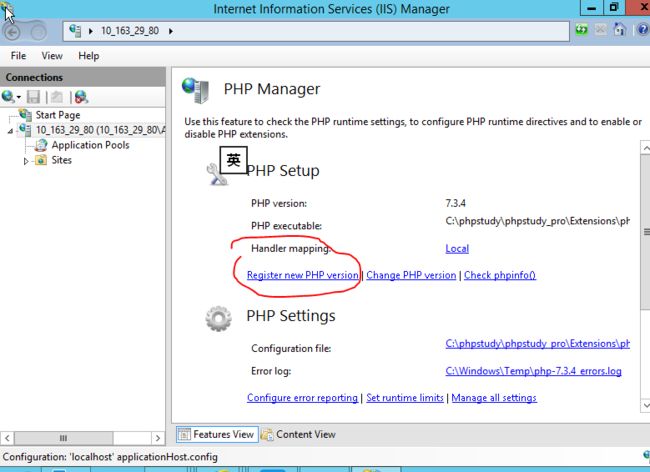Click the Home icon in top toolbar
Screen dimensions: 650x472
[x=619, y=29]
